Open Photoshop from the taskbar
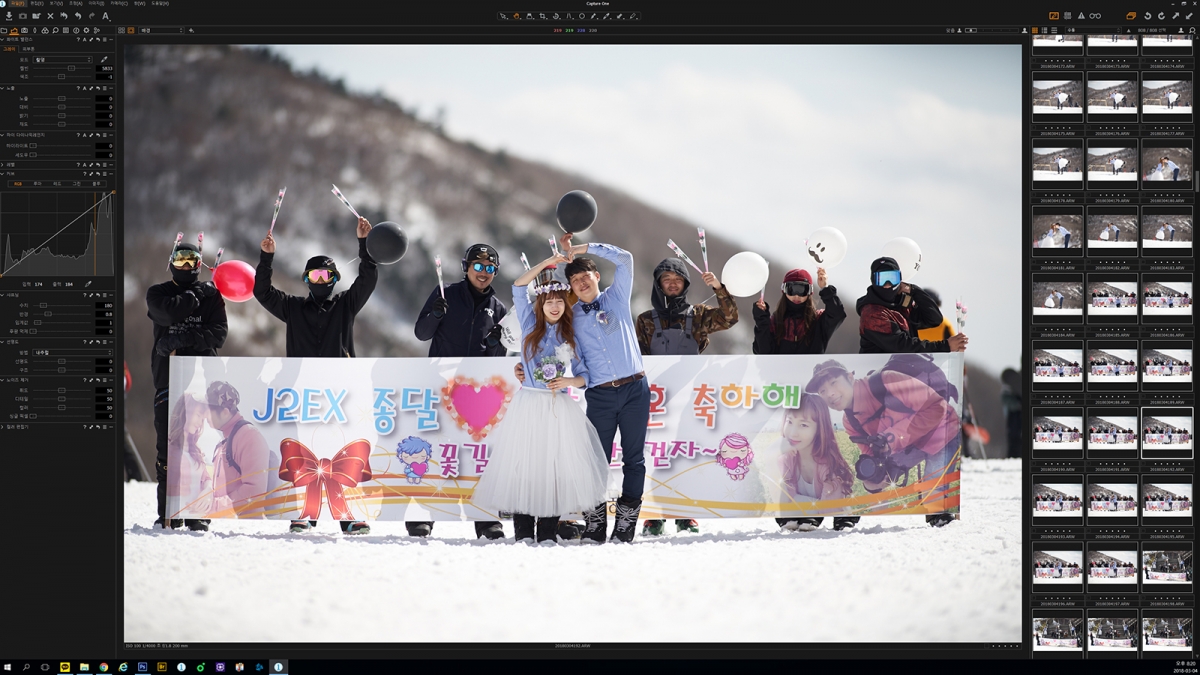This screenshot has height=675, width=1200. 142,666
